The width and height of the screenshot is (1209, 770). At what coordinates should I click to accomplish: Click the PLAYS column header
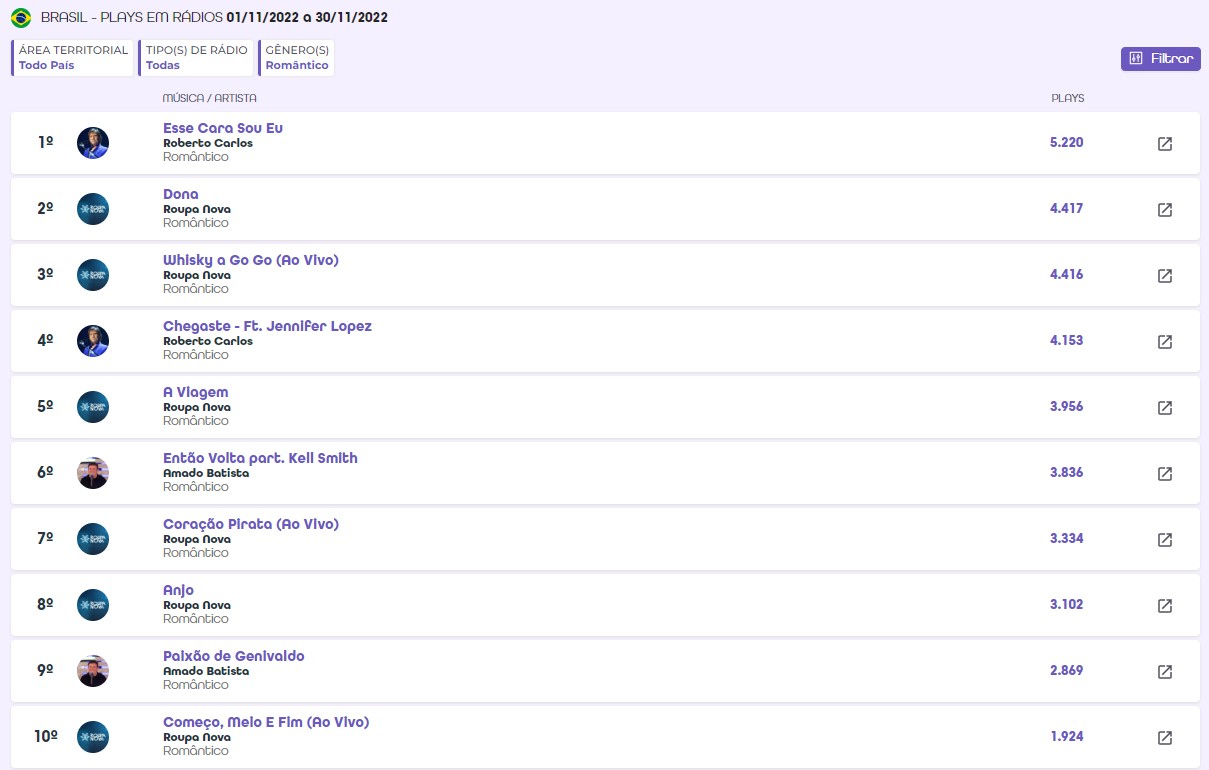[x=1068, y=98]
